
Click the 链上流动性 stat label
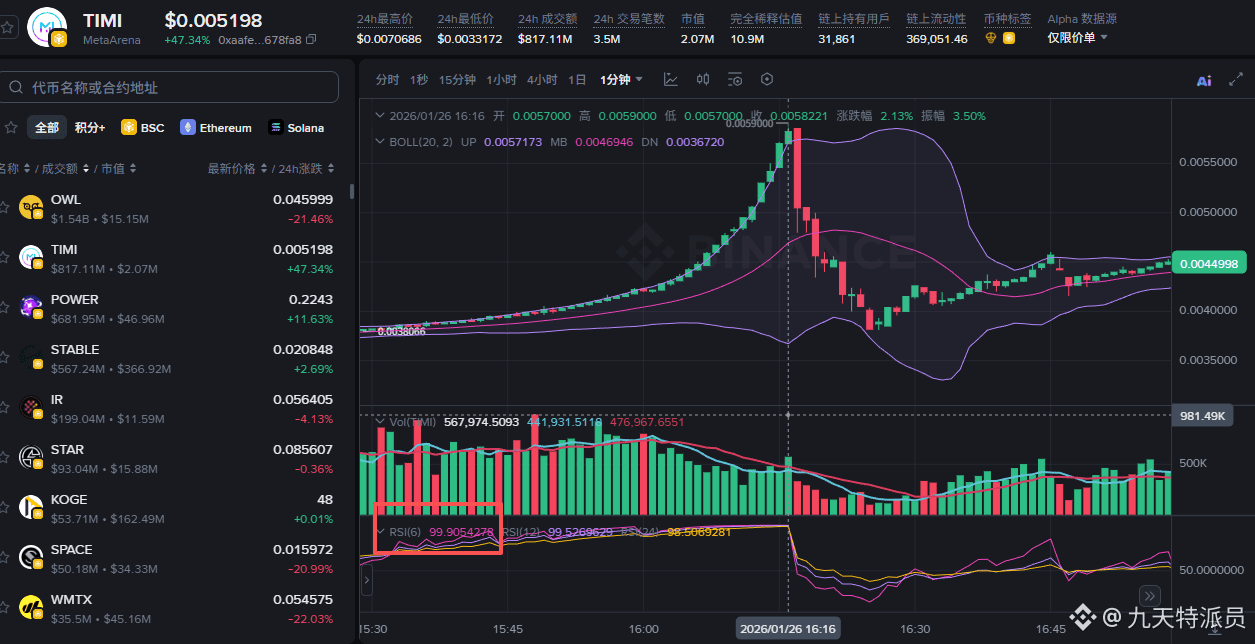tap(936, 19)
